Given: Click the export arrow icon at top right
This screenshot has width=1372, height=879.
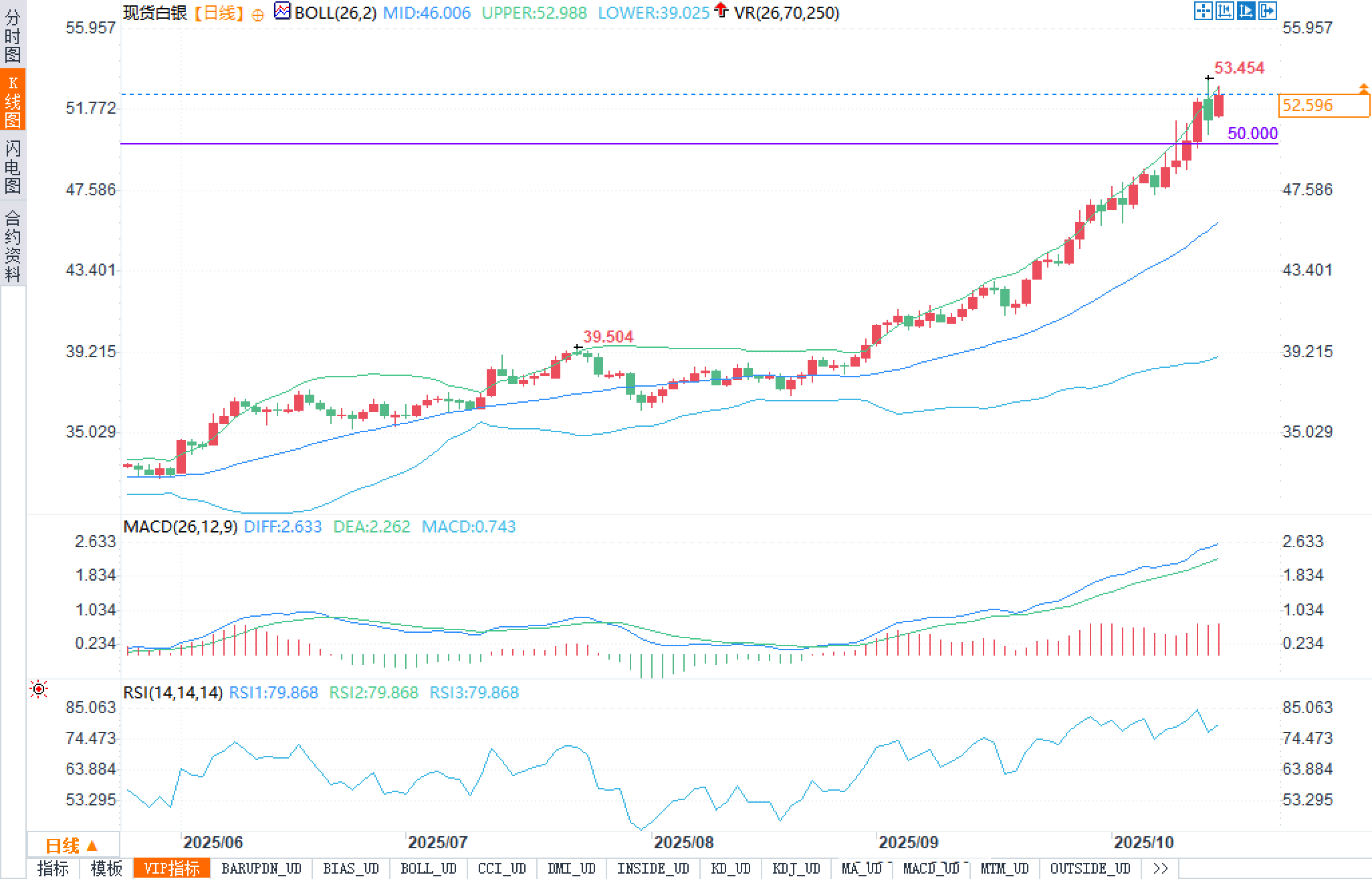Looking at the screenshot, I should pos(1267,11).
